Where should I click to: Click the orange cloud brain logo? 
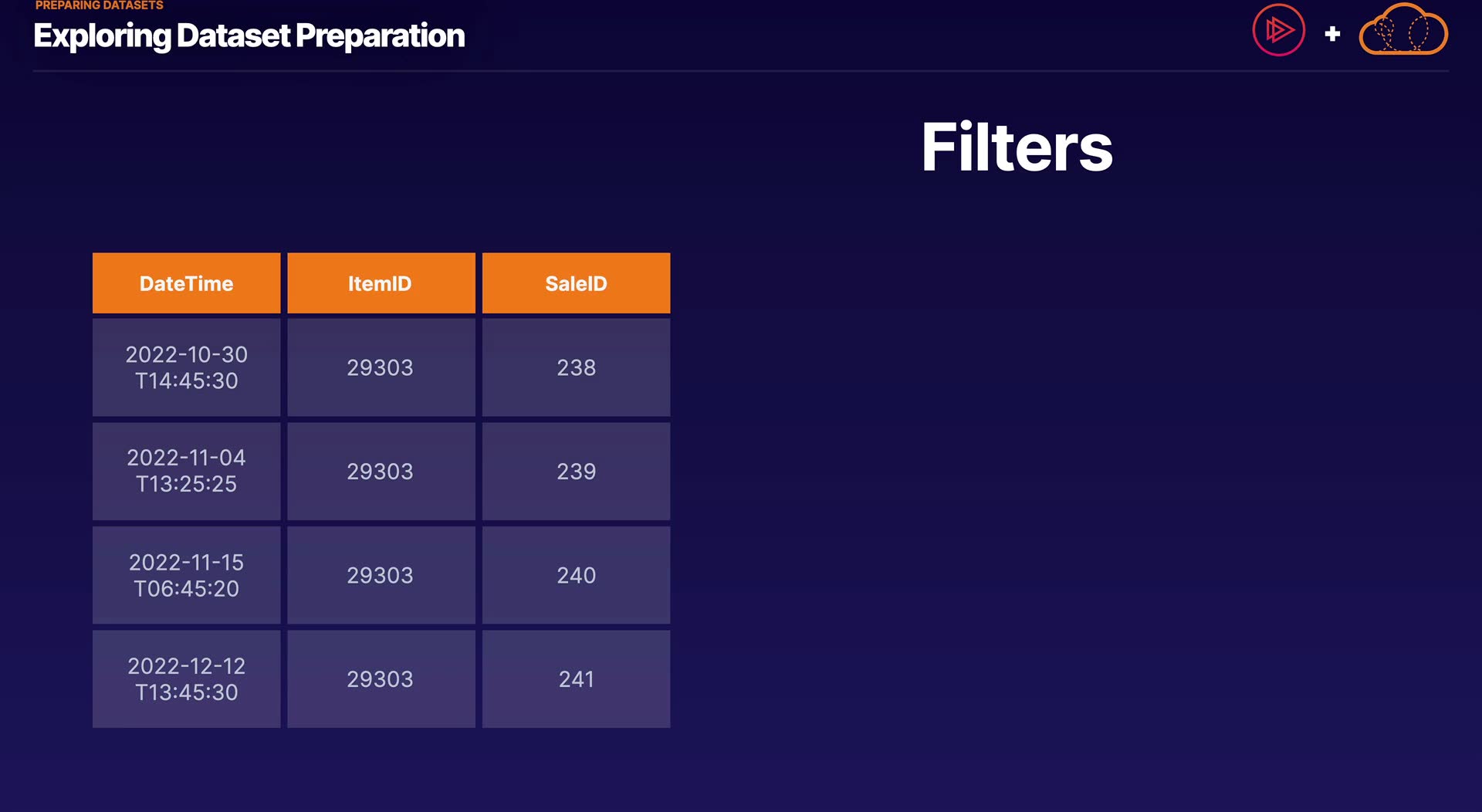pyautogui.click(x=1402, y=32)
